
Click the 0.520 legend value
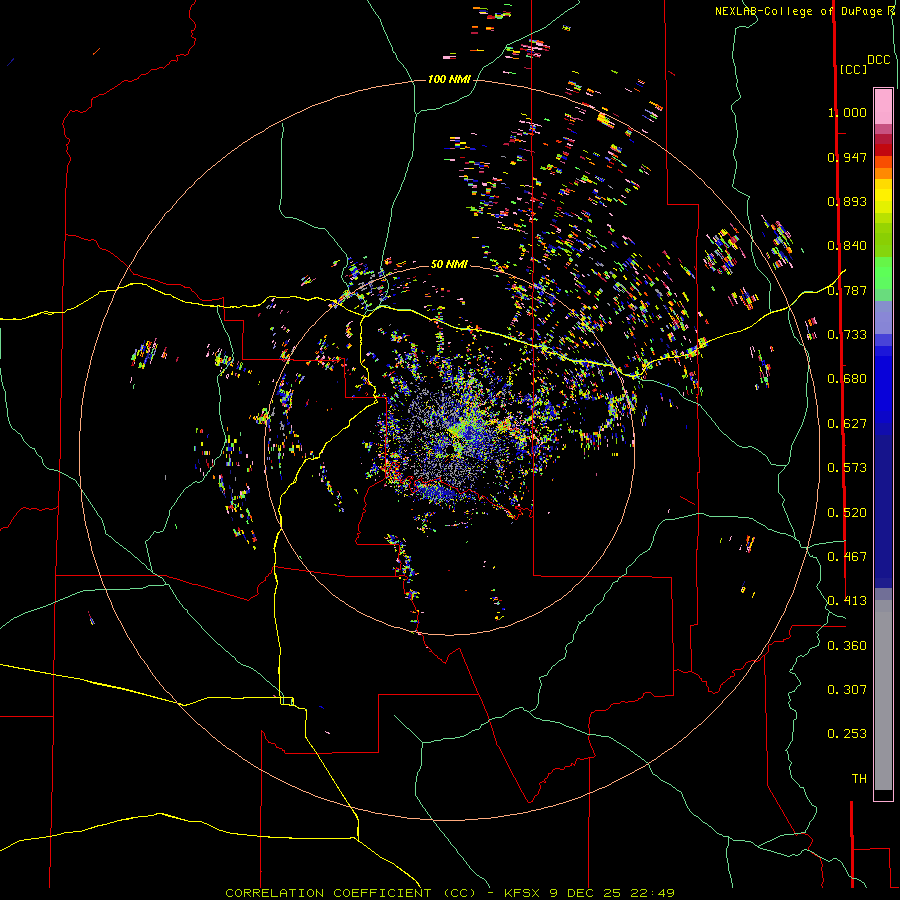tap(847, 513)
